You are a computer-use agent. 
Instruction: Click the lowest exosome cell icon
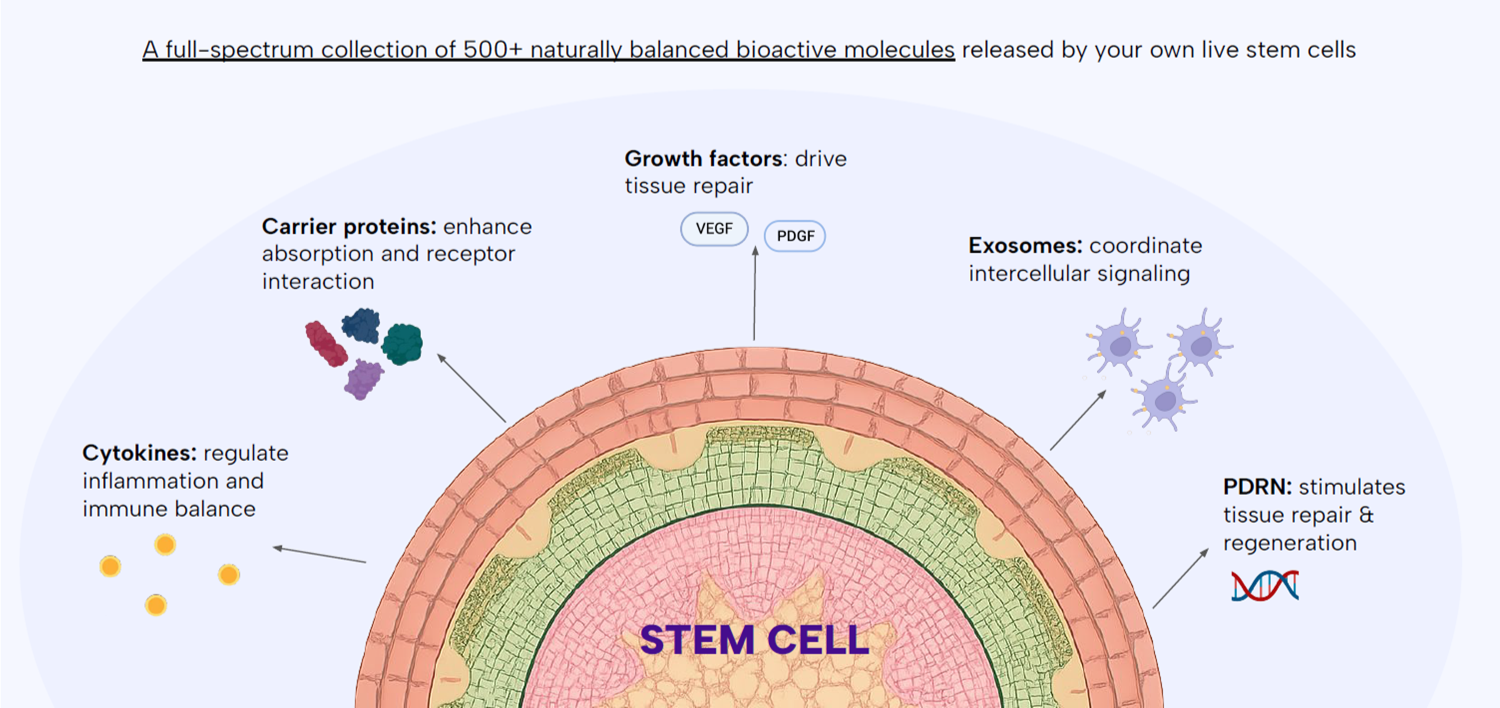pyautogui.click(x=1163, y=398)
